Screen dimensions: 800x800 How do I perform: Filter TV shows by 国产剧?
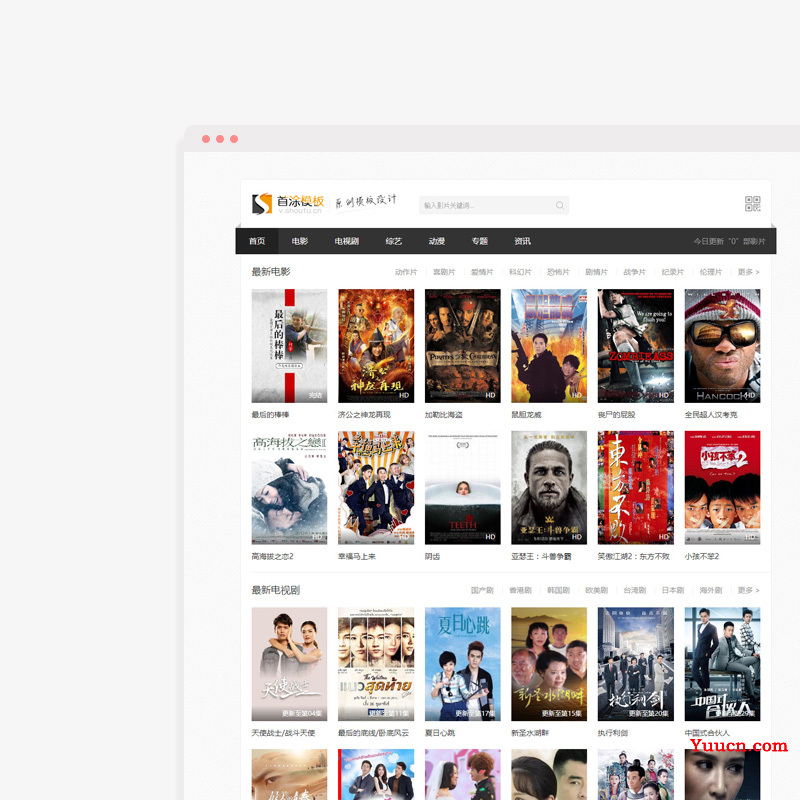pos(482,590)
